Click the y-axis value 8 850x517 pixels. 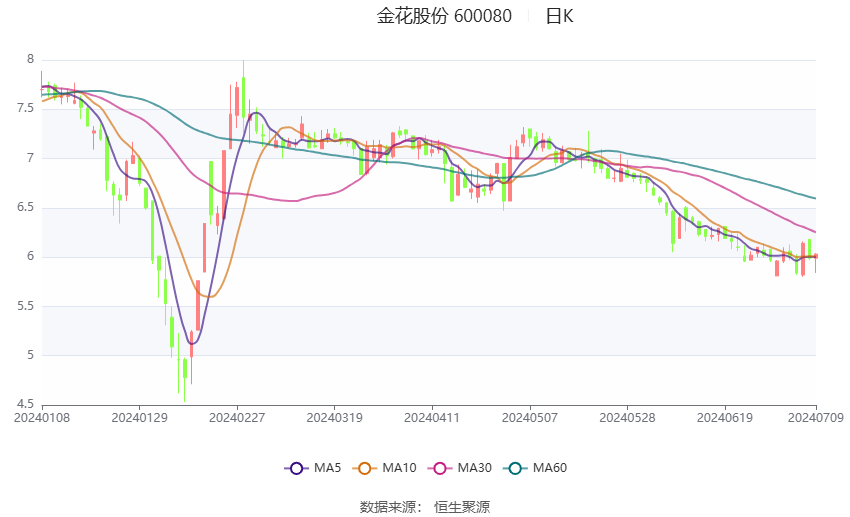(x=30, y=59)
